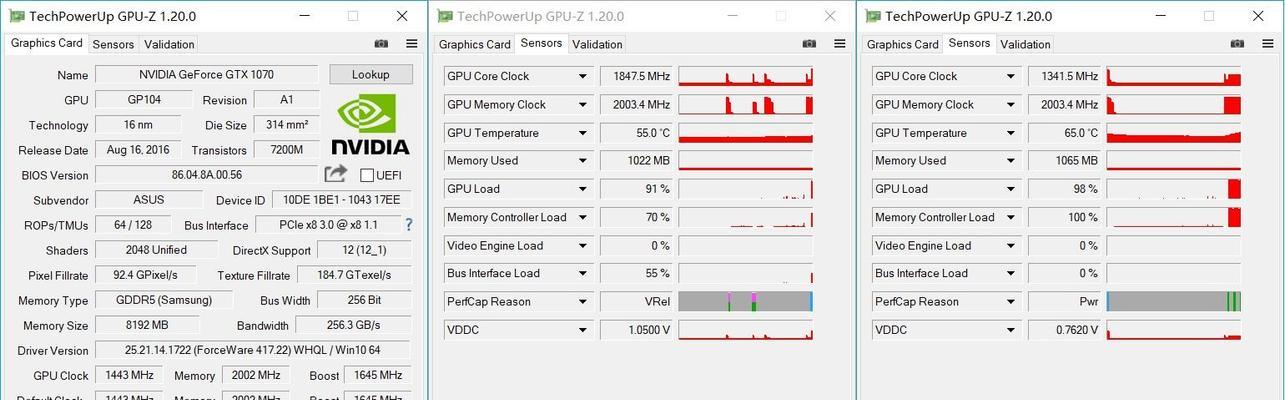Expand Memory Used dropdown in the middle window
The height and width of the screenshot is (400, 1285).
tap(582, 161)
